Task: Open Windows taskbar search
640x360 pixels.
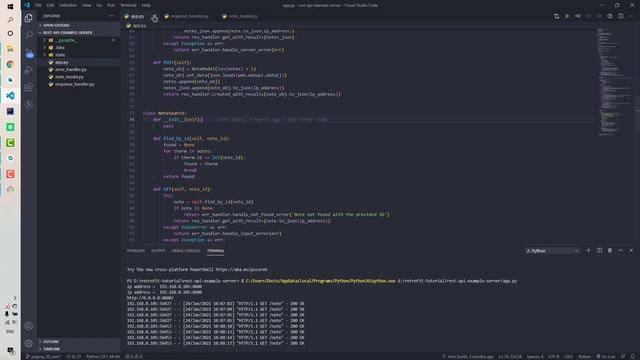Action: coord(10,19)
